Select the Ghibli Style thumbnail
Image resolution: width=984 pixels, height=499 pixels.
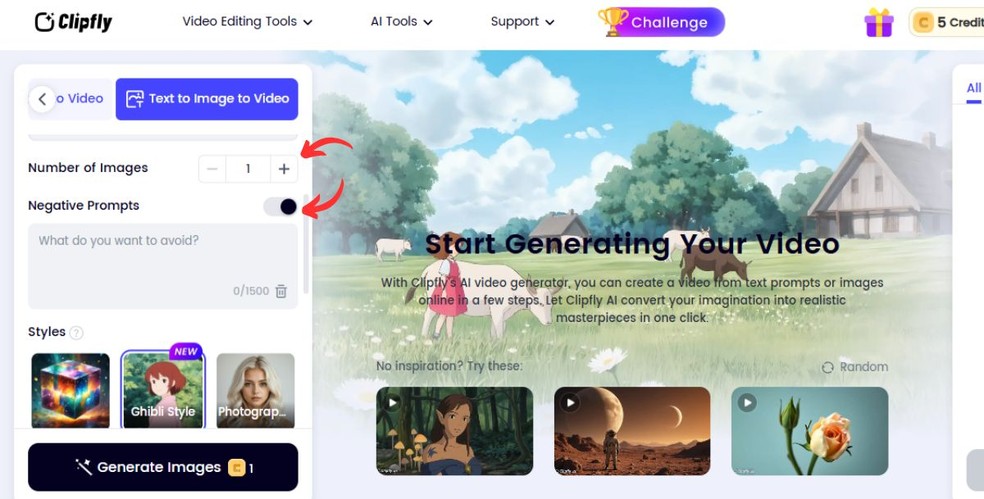[x=163, y=390]
